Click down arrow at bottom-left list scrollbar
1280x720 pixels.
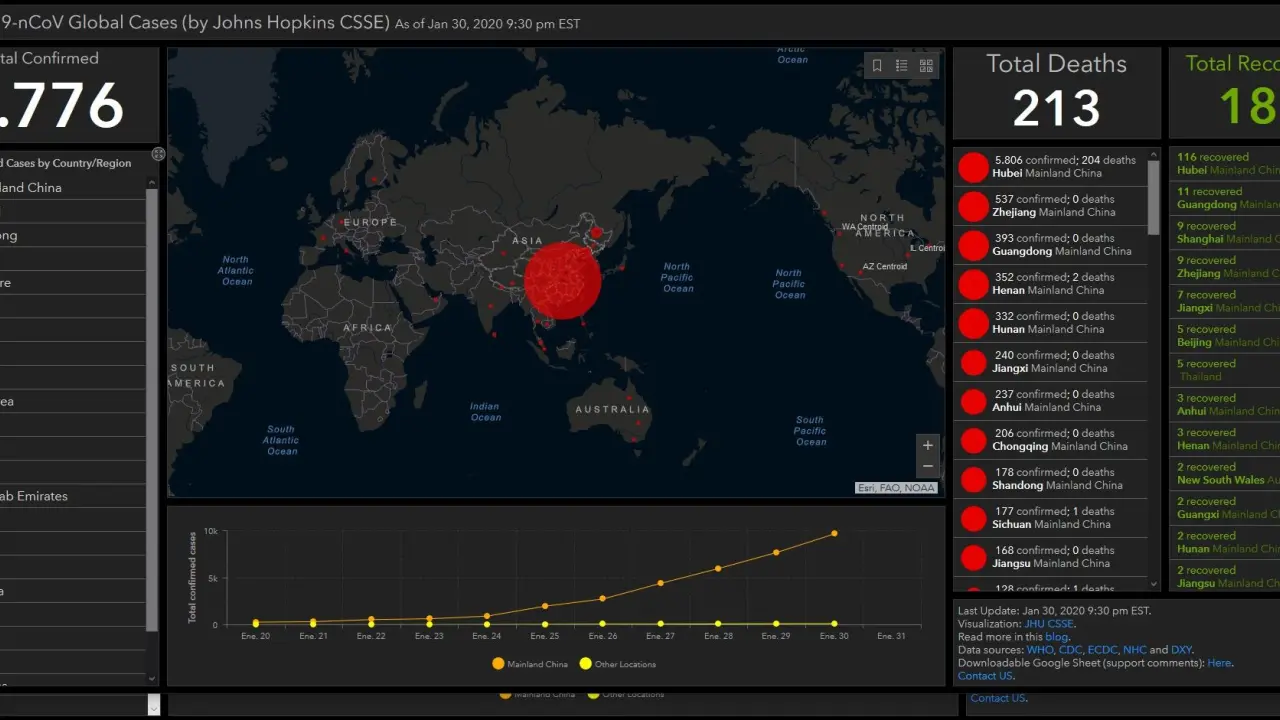pyautogui.click(x=153, y=706)
